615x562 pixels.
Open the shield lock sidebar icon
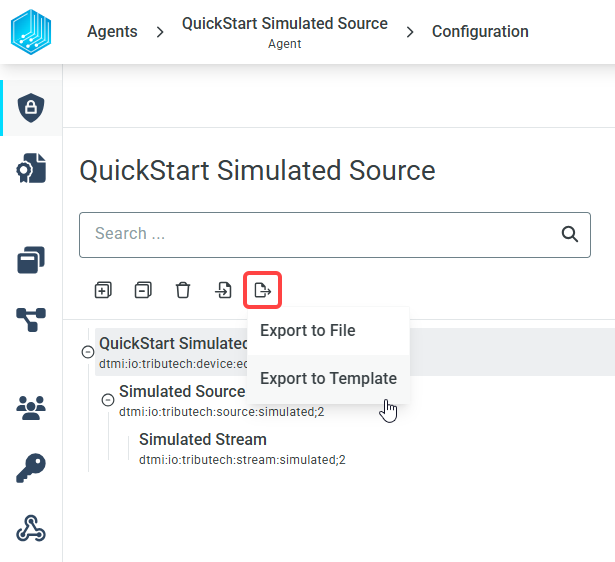pyautogui.click(x=31, y=108)
